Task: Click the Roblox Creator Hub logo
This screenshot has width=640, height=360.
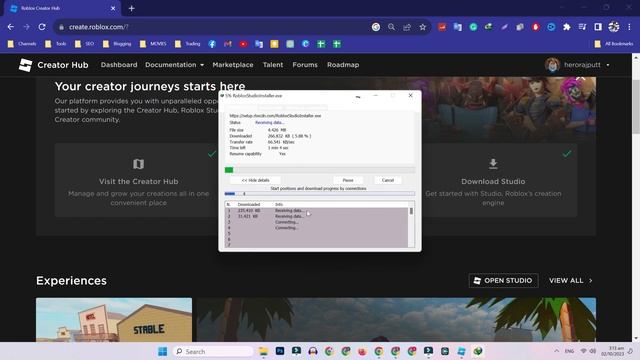Action: pyautogui.click(x=25, y=65)
